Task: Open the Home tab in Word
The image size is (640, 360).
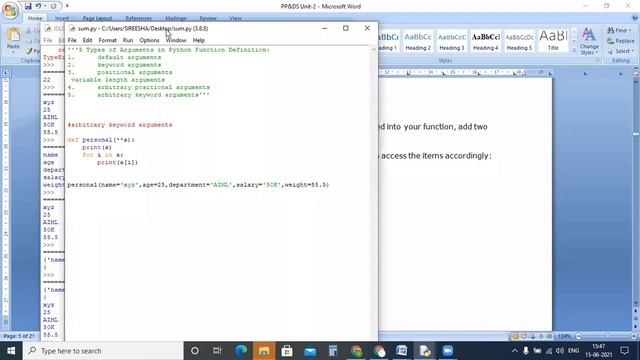Action: pos(35,18)
